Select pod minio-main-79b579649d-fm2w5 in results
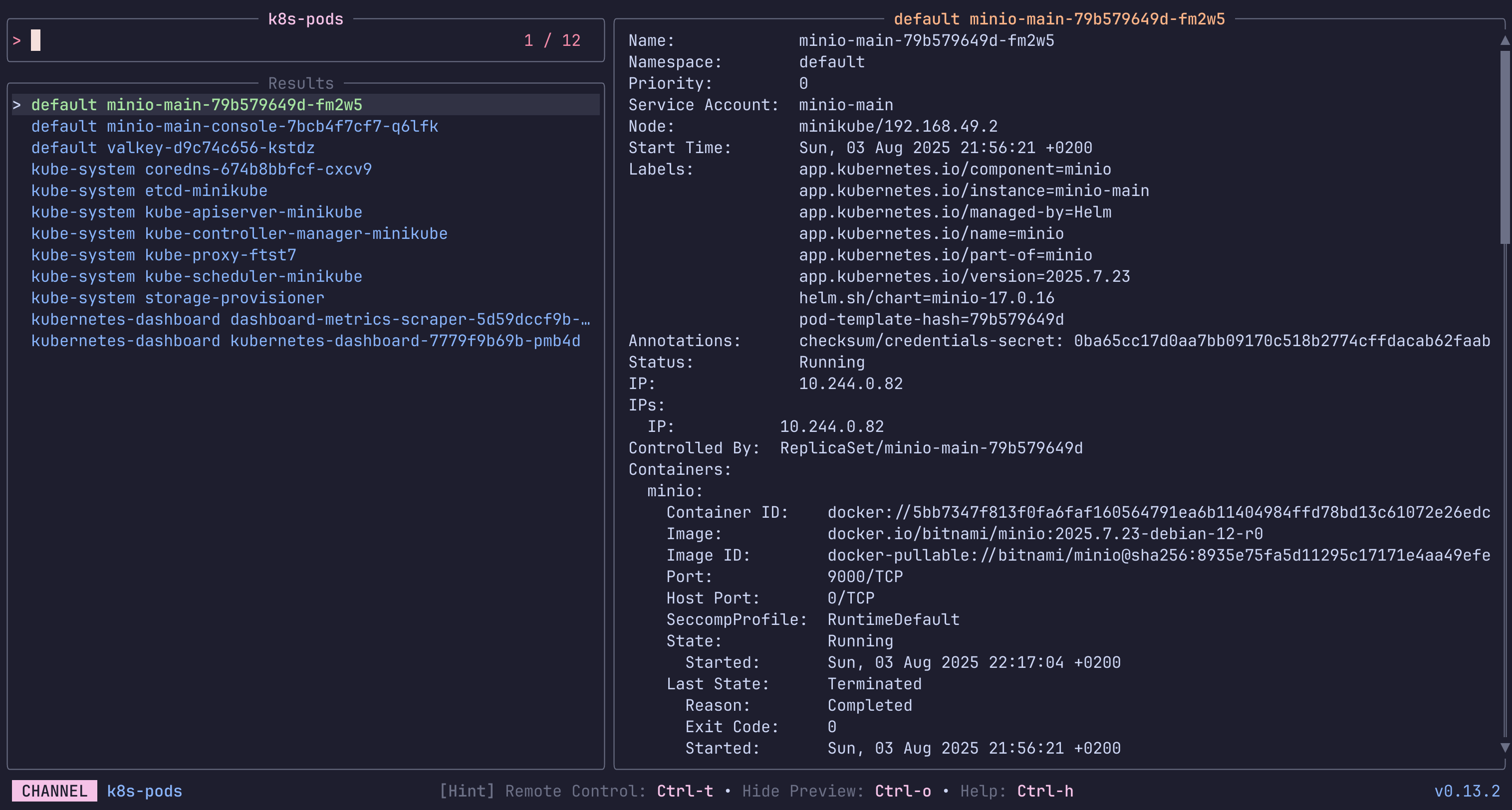Image resolution: width=1512 pixels, height=810 pixels. pos(306,105)
